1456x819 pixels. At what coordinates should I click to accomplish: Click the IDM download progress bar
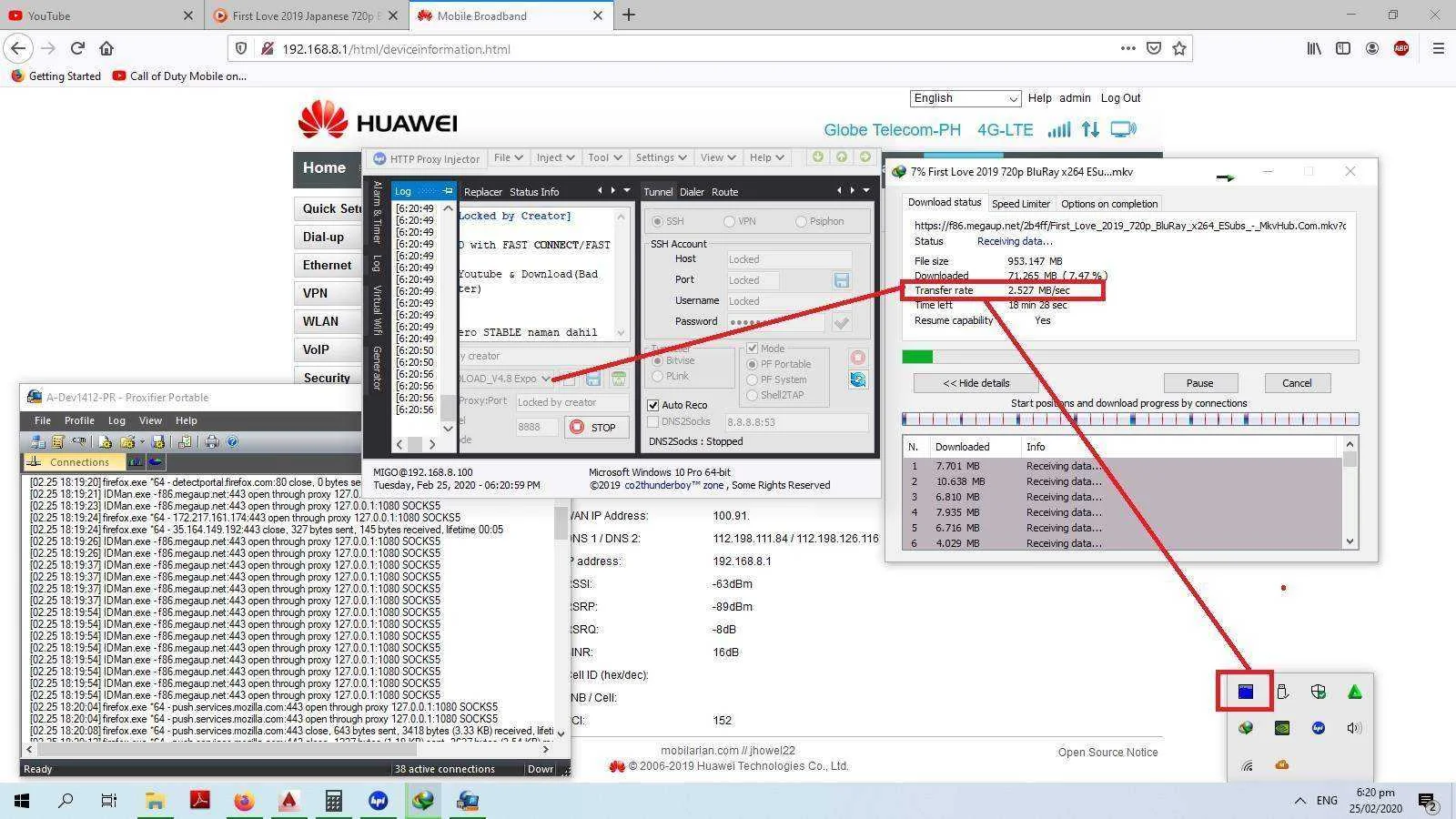pos(1130,357)
